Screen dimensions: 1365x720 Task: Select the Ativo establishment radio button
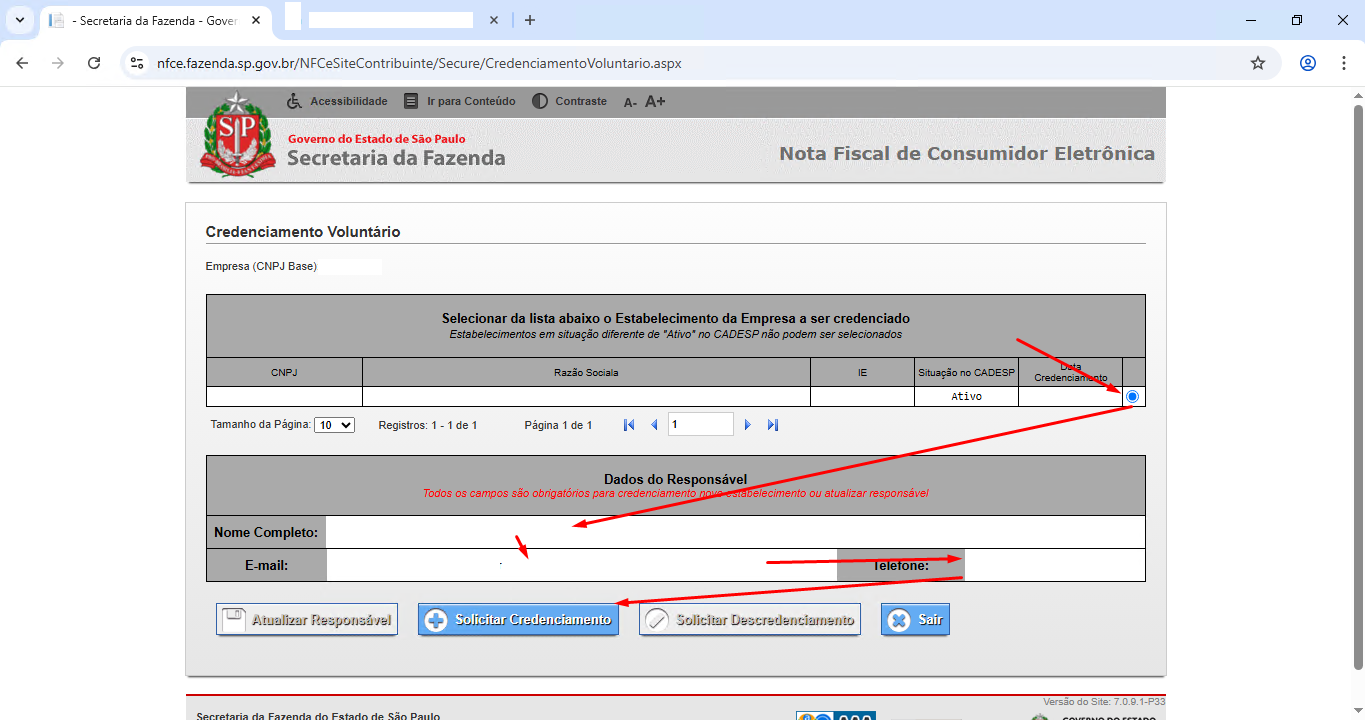click(x=1132, y=397)
